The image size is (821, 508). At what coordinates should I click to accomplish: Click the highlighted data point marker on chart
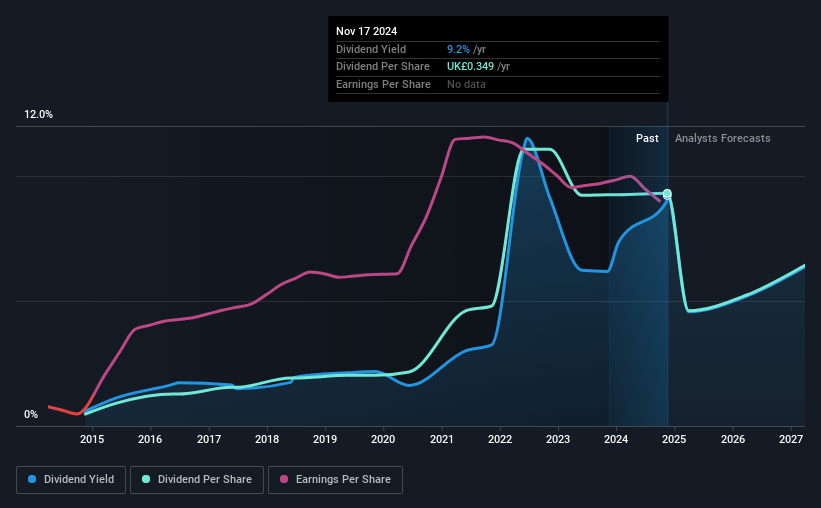[667, 194]
